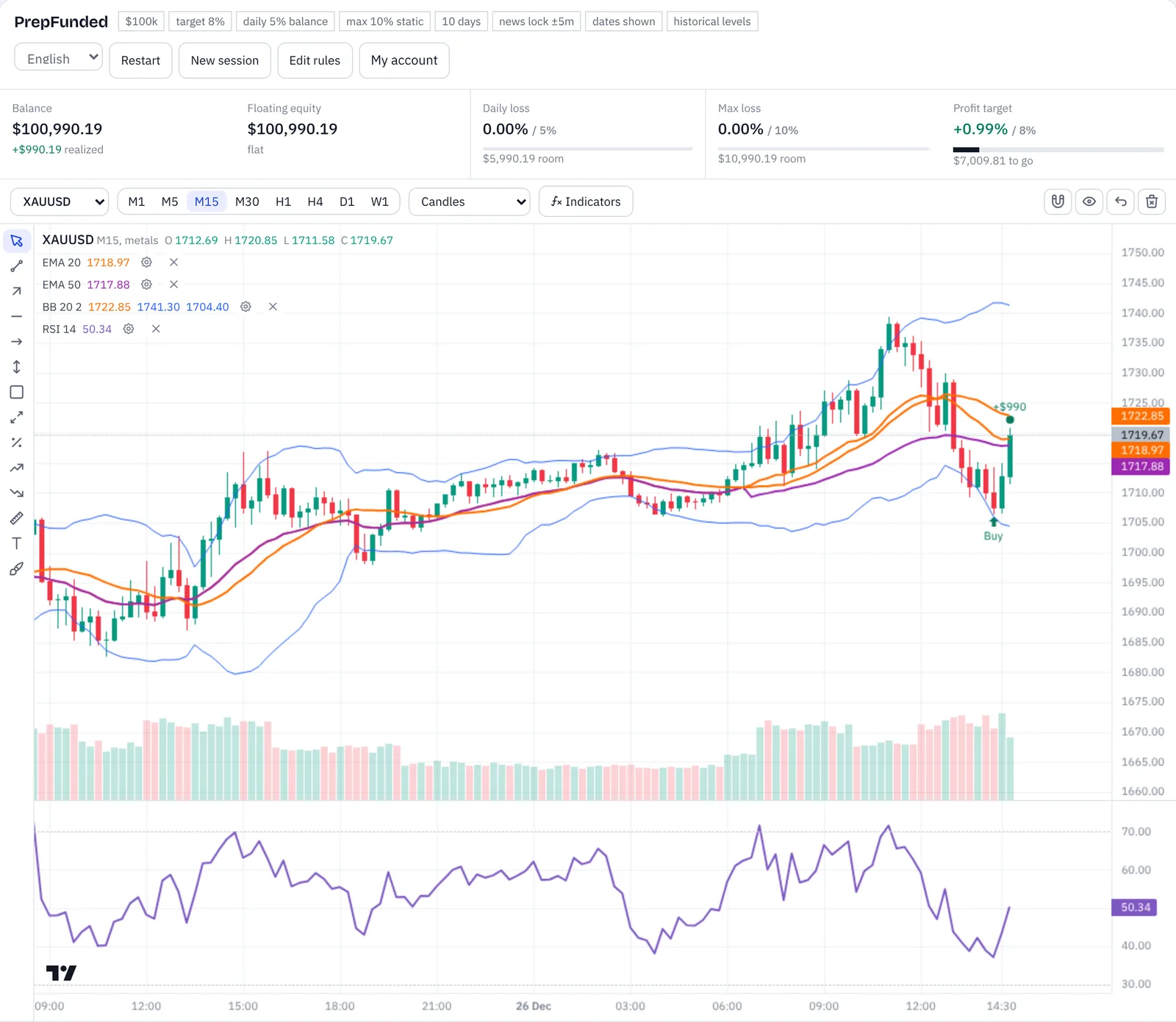
Task: Select the cursor pointer tool
Action: [17, 241]
